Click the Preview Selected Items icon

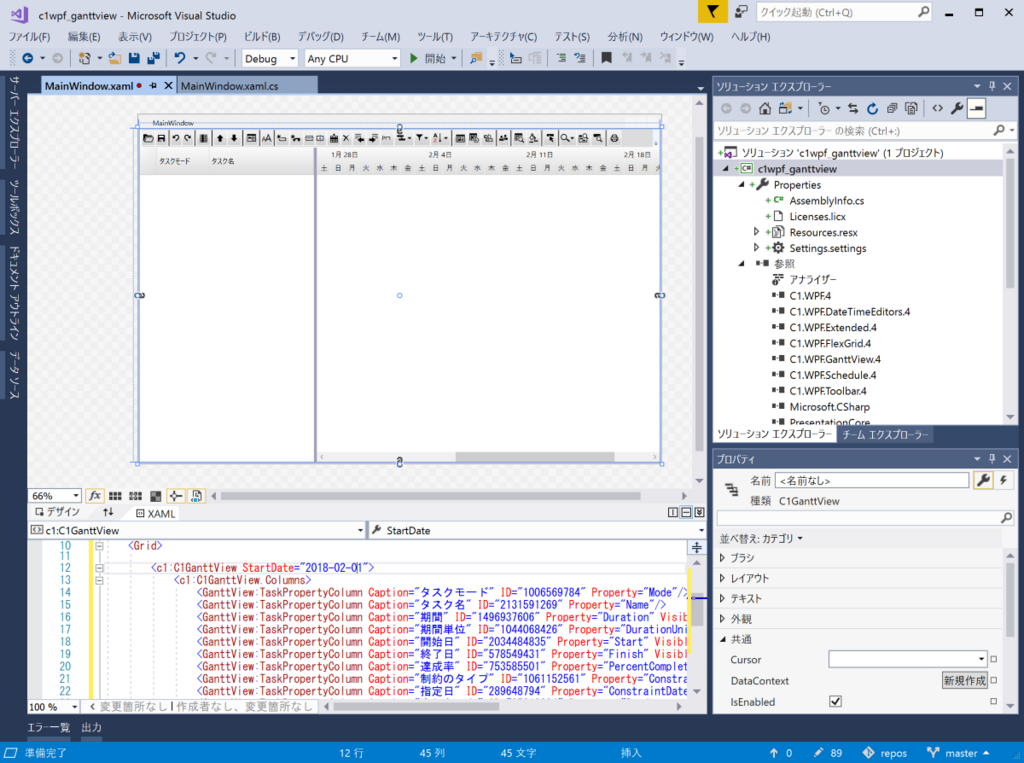click(x=976, y=108)
